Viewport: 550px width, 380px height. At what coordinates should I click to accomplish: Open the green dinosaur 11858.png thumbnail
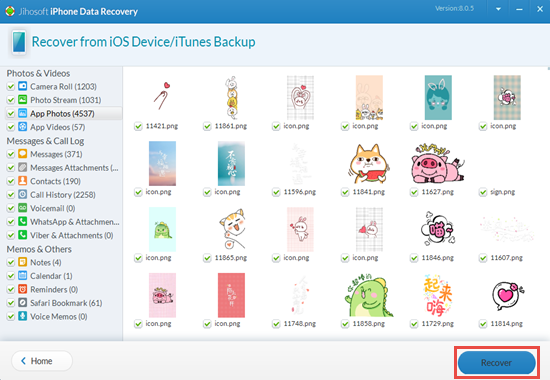[x=369, y=295]
